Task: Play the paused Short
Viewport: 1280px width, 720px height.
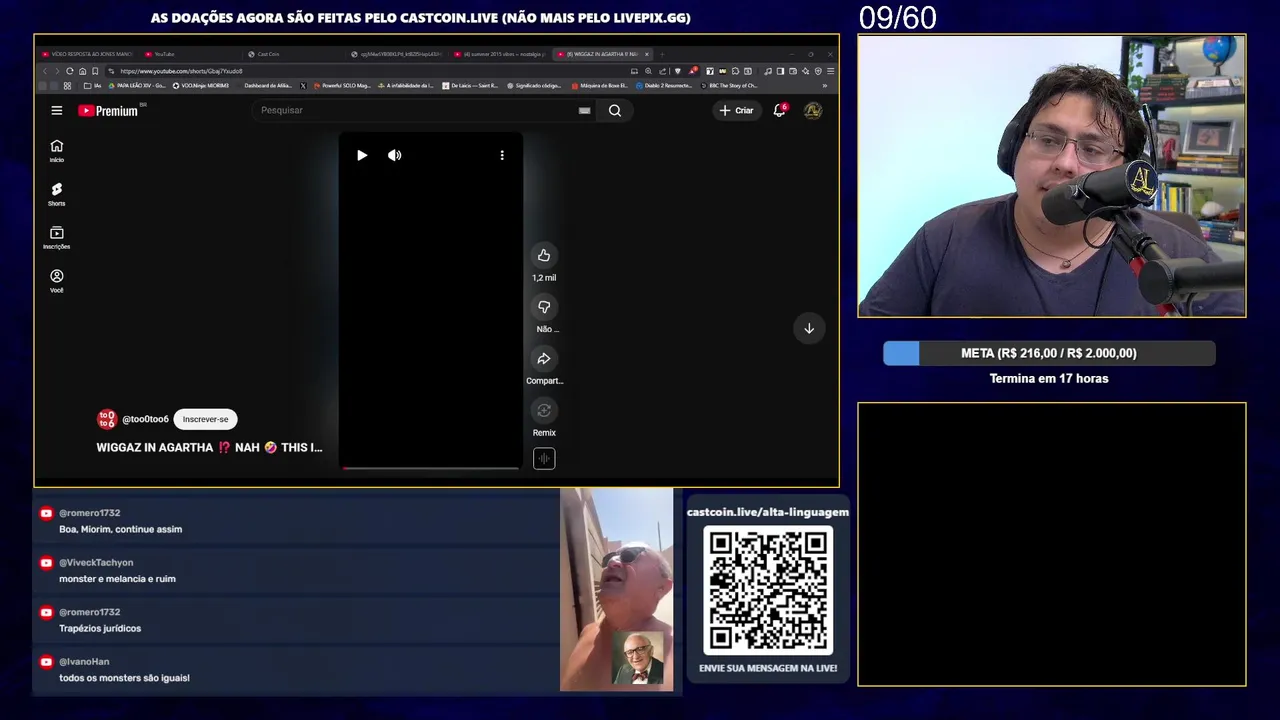Action: (362, 155)
